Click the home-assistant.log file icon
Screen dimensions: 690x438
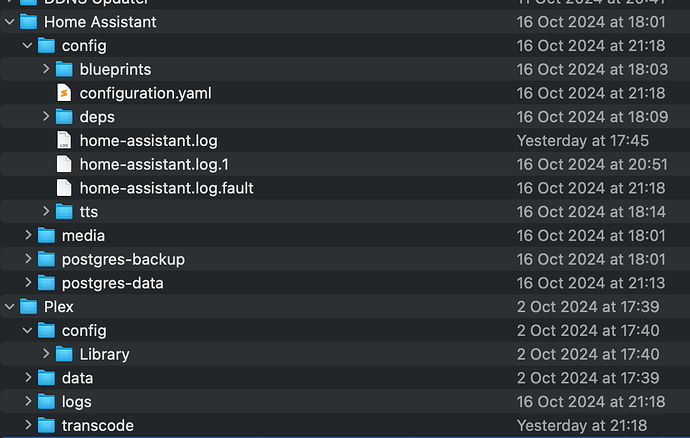tap(64, 140)
